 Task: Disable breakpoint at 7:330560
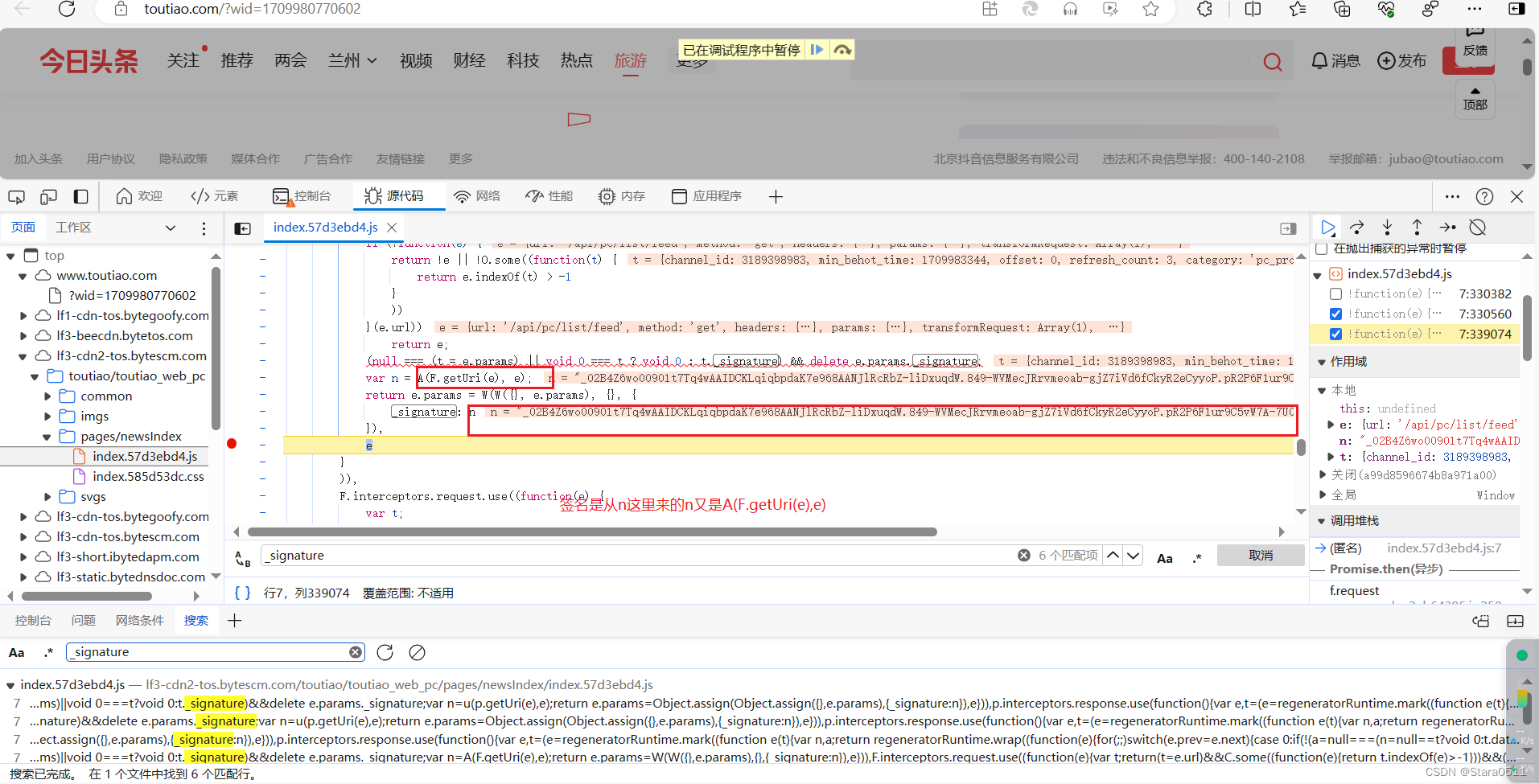[x=1335, y=314]
